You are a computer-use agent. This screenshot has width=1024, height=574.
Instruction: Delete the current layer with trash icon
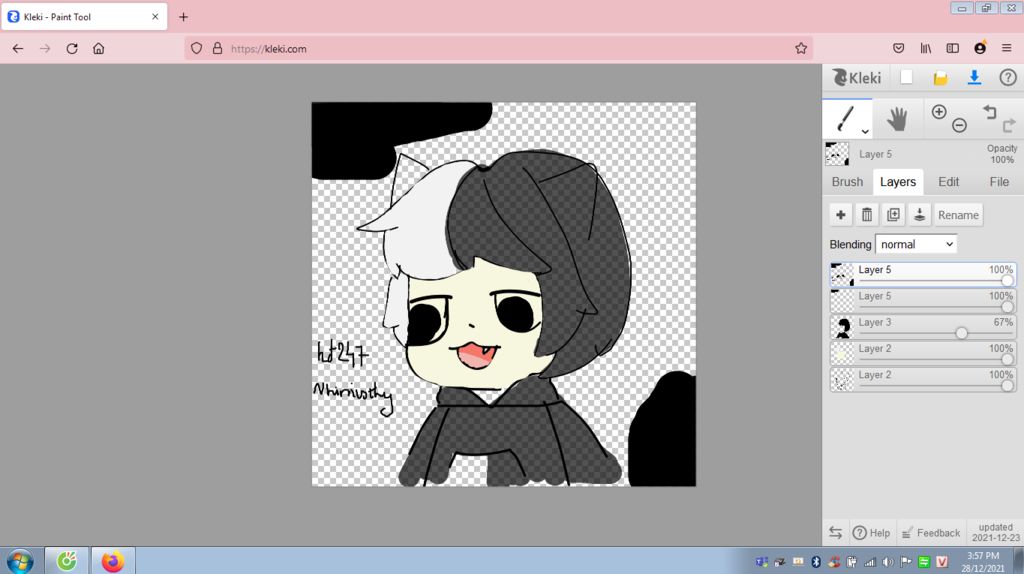(x=867, y=215)
